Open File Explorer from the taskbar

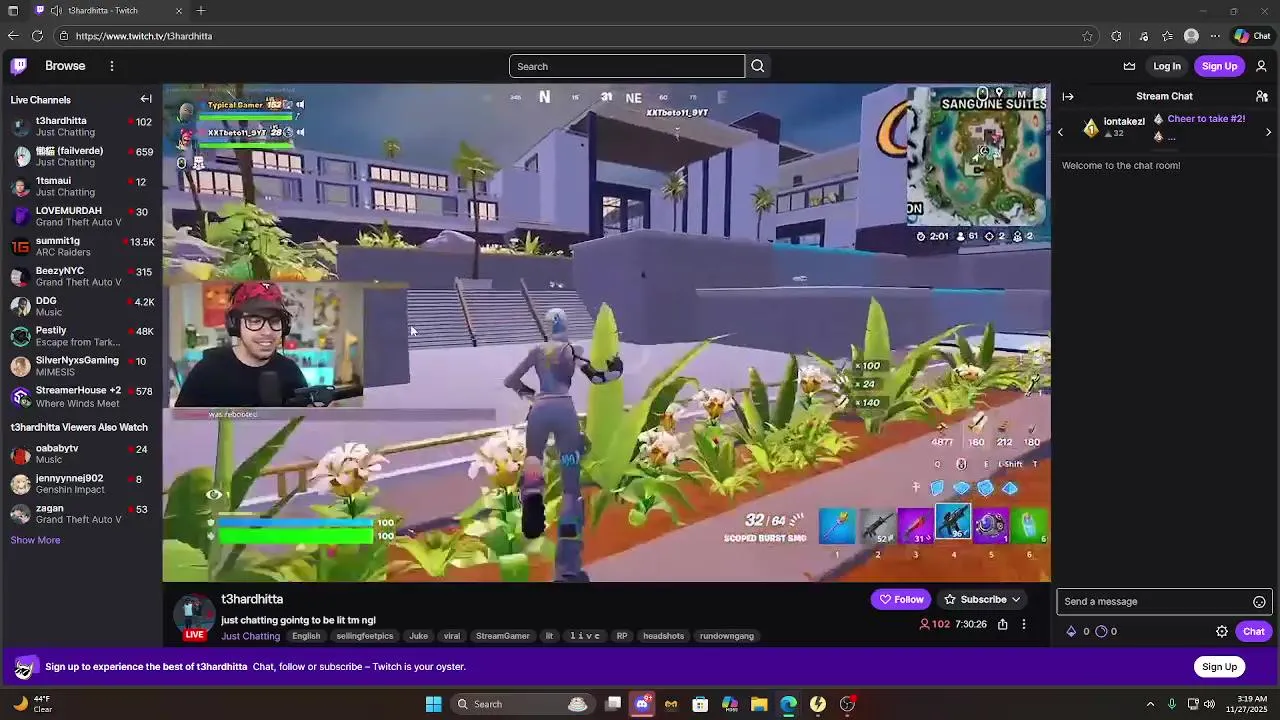tap(759, 704)
